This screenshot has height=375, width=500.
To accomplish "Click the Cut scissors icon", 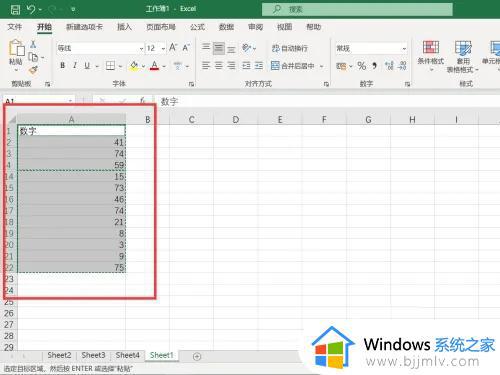I will tap(33, 44).
